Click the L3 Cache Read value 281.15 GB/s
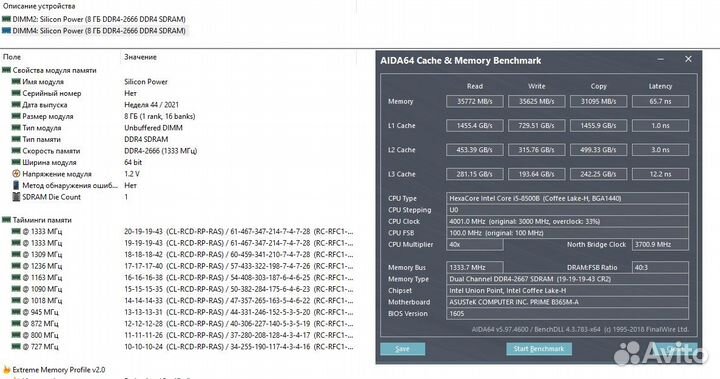This screenshot has width=720, height=379. click(x=475, y=174)
